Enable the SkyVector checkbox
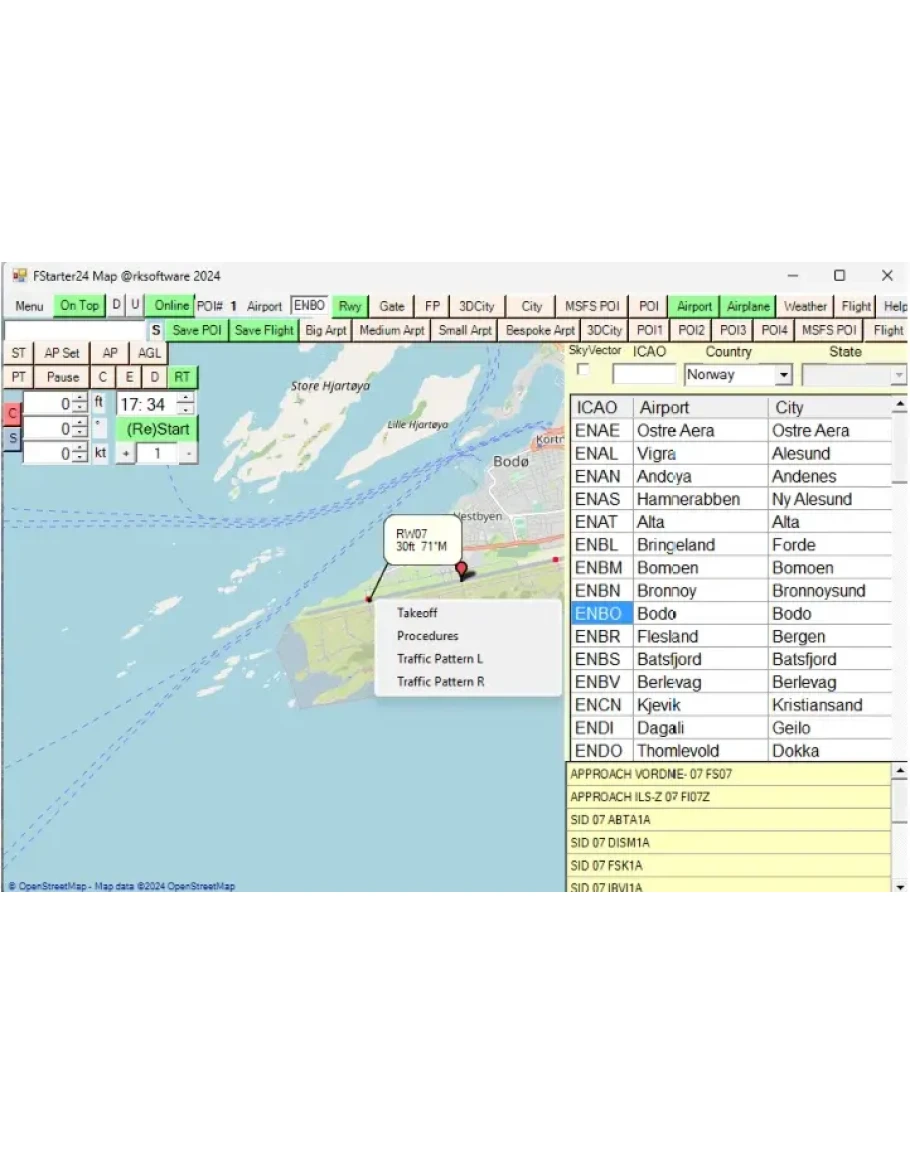This screenshot has height=1155, width=910. (x=584, y=371)
